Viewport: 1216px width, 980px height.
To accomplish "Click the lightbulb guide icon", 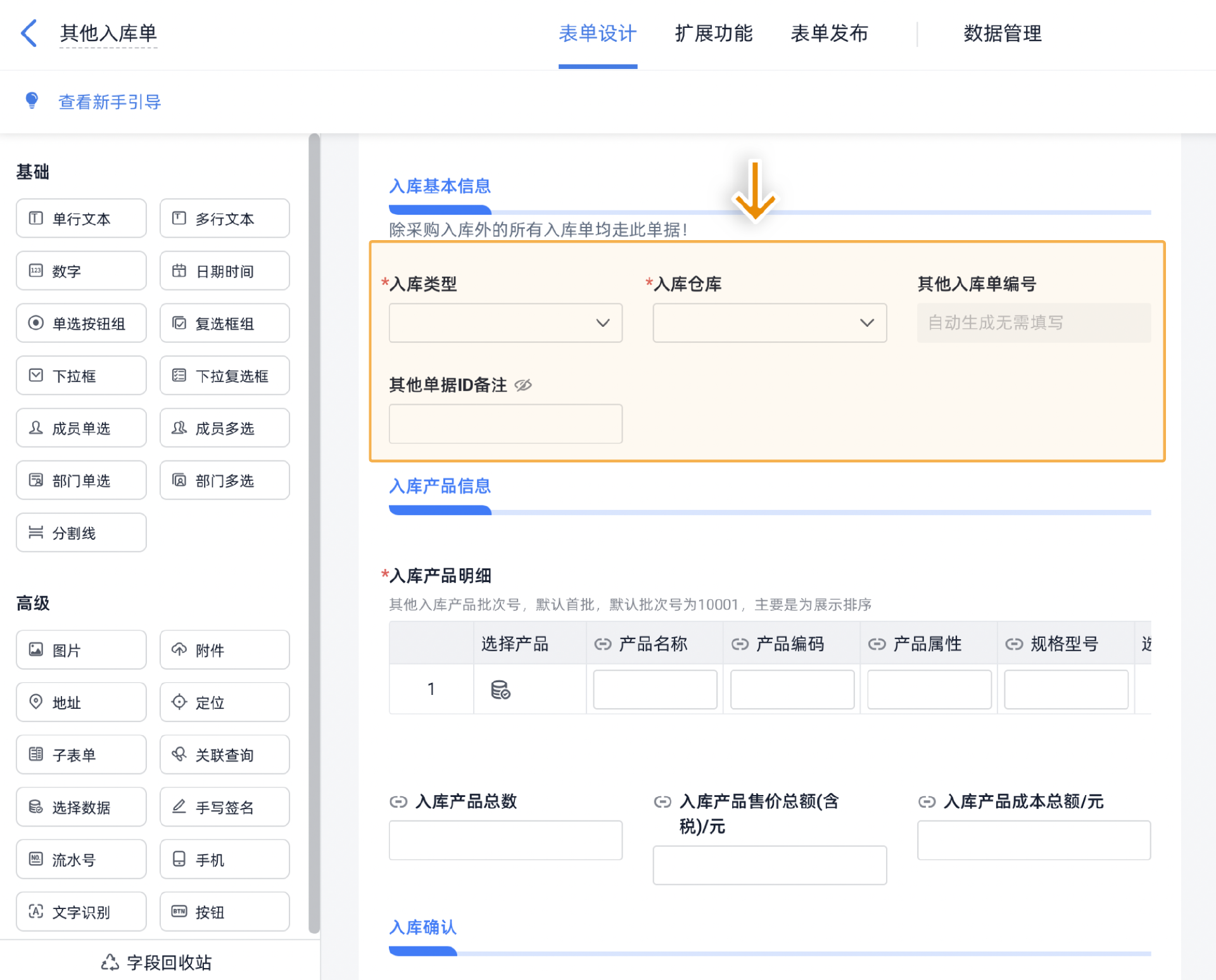I will coord(32,101).
